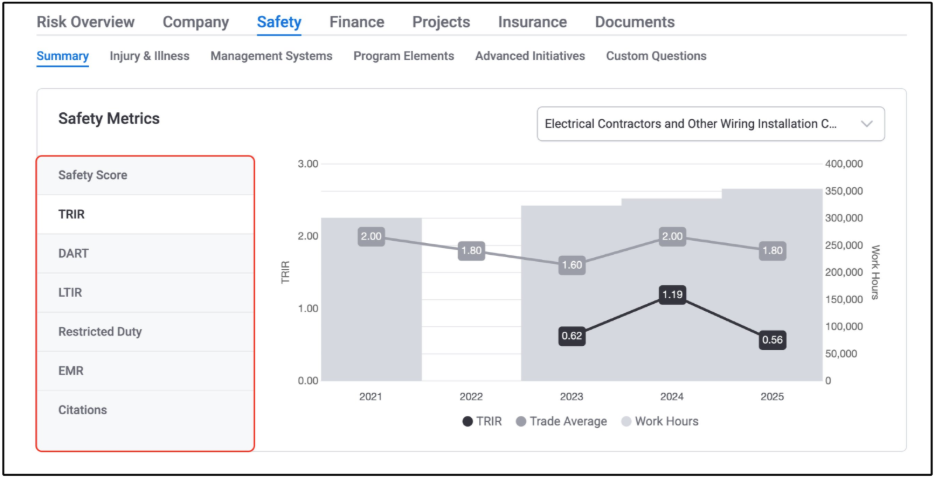View the Citations metric
Image resolution: width=936 pixels, height=478 pixels.
146,410
